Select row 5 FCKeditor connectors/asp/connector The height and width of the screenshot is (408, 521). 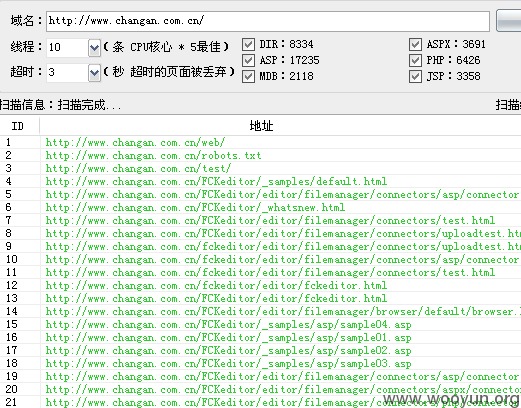(260, 194)
